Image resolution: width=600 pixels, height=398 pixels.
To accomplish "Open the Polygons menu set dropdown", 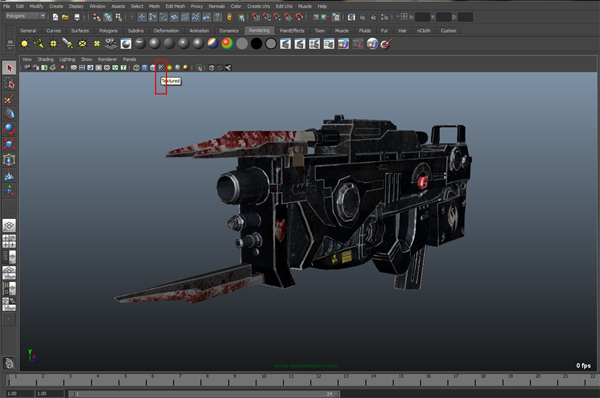I will pyautogui.click(x=25, y=16).
